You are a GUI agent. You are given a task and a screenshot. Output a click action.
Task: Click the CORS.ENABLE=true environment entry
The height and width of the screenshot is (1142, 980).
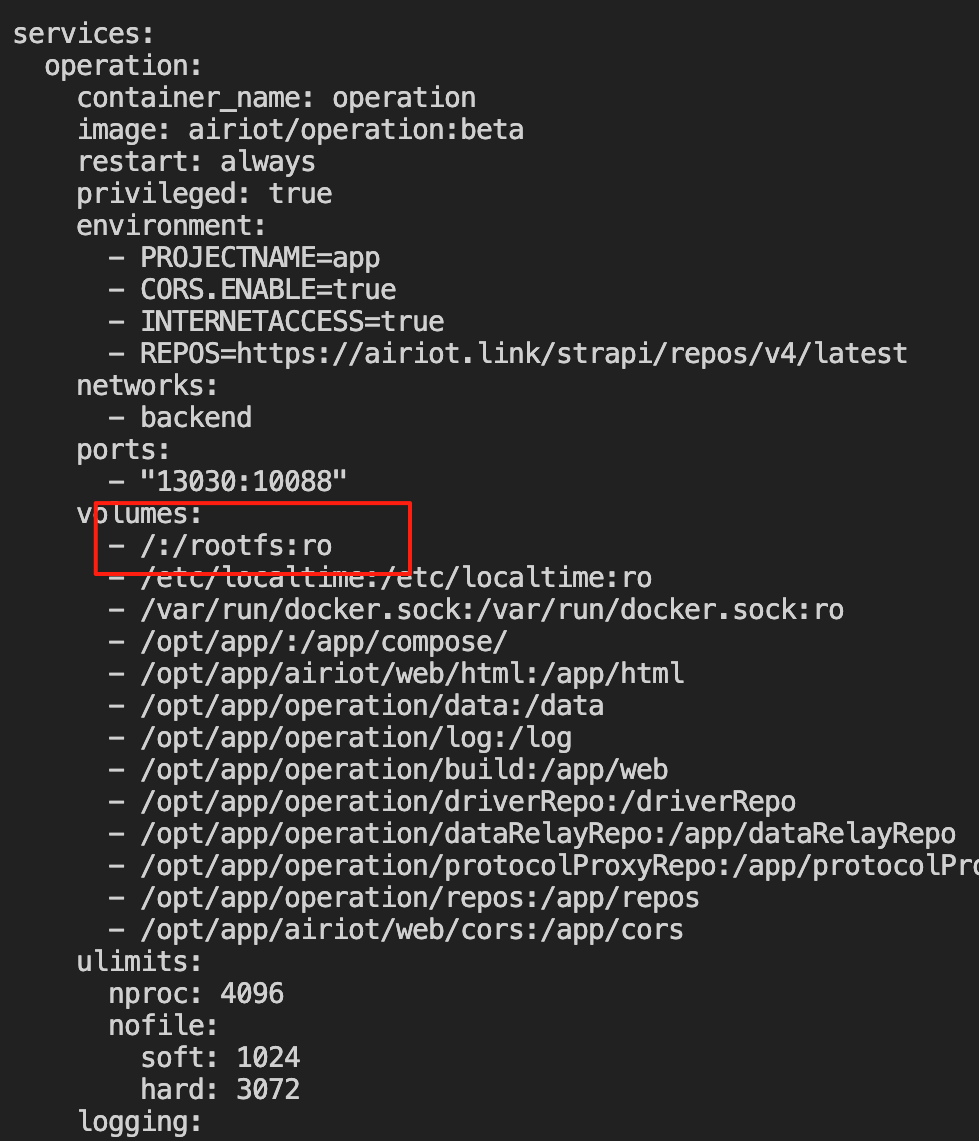pos(268,291)
